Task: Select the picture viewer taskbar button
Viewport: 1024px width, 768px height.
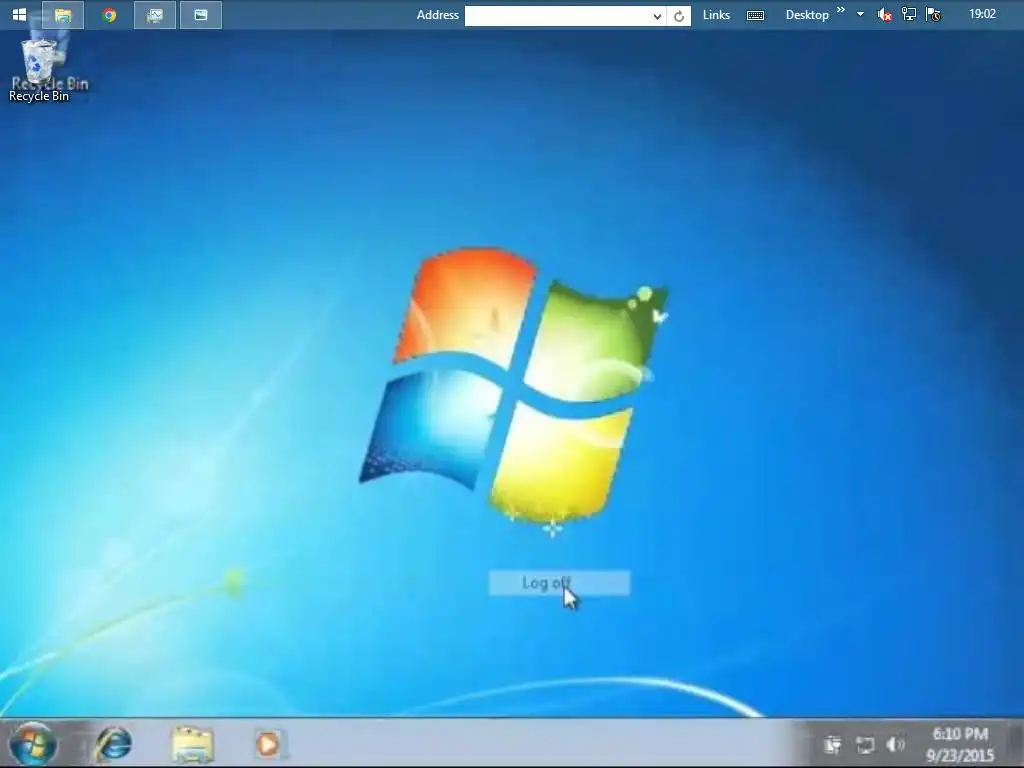Action: (x=155, y=14)
